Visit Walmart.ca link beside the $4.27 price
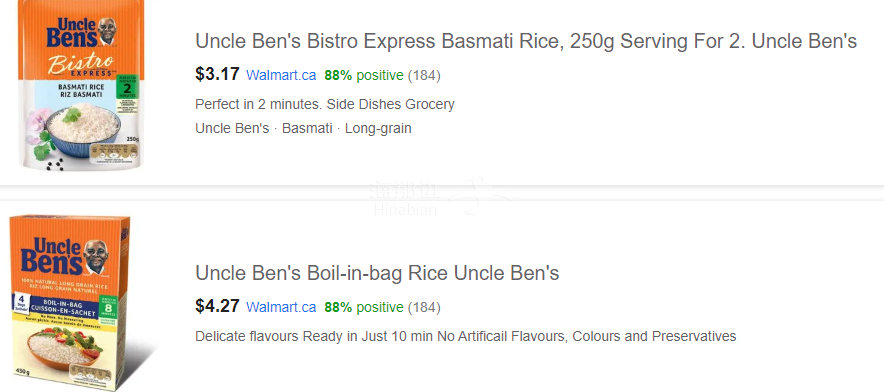Image resolution: width=884 pixels, height=392 pixels. (x=281, y=307)
